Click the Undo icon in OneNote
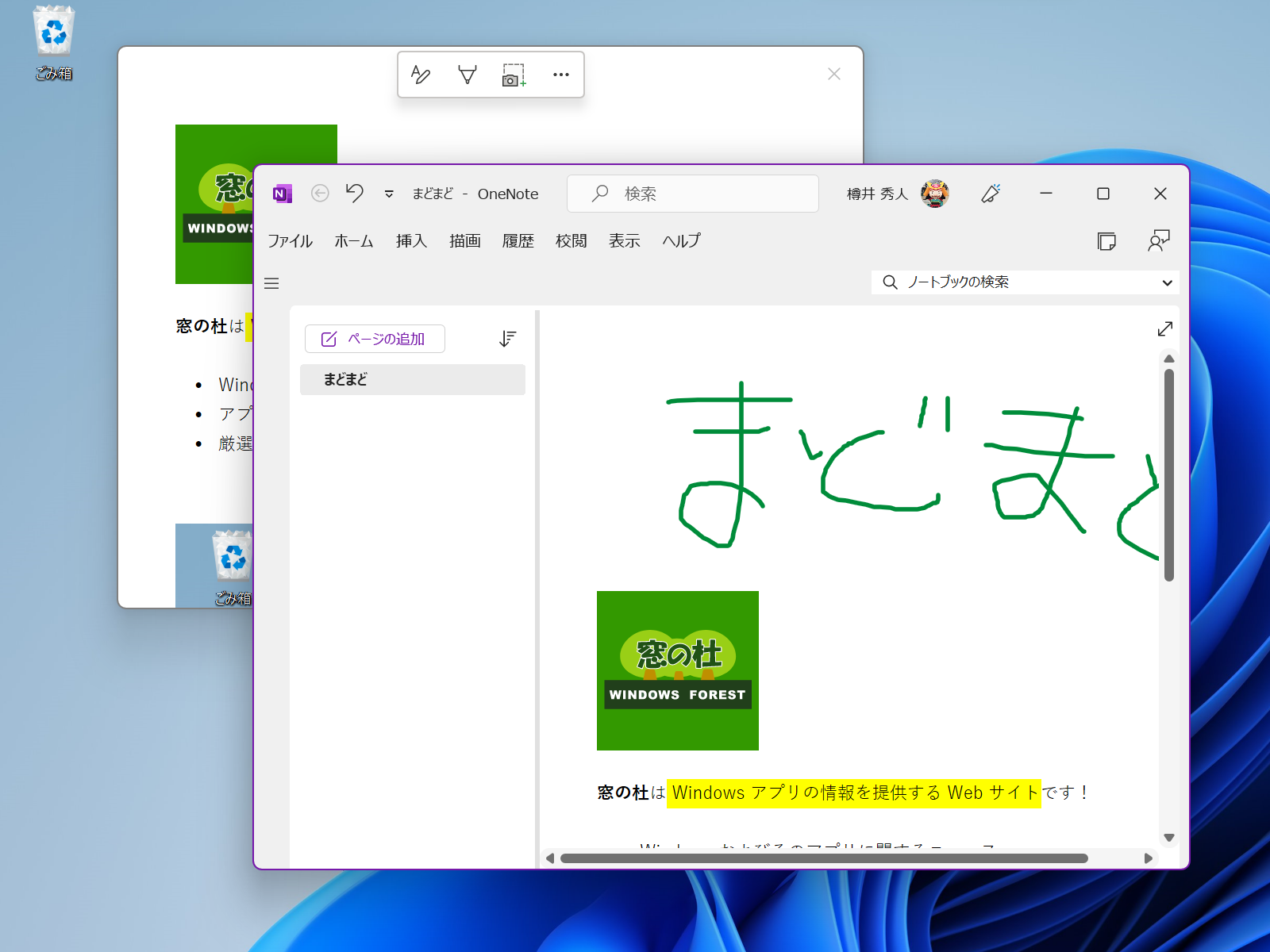Image resolution: width=1270 pixels, height=952 pixels. pyautogui.click(x=354, y=193)
